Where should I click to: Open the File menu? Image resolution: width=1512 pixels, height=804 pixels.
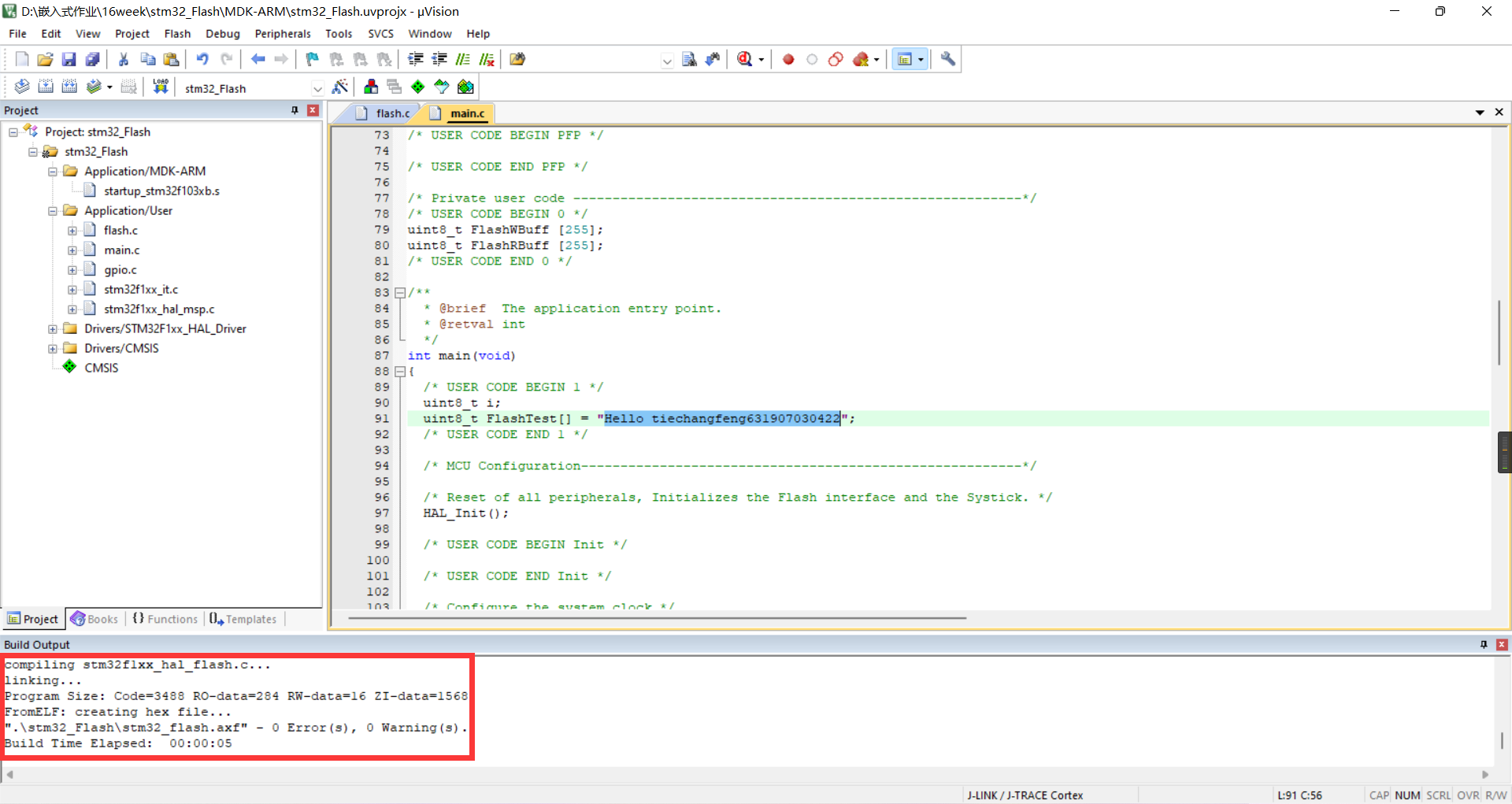click(17, 34)
